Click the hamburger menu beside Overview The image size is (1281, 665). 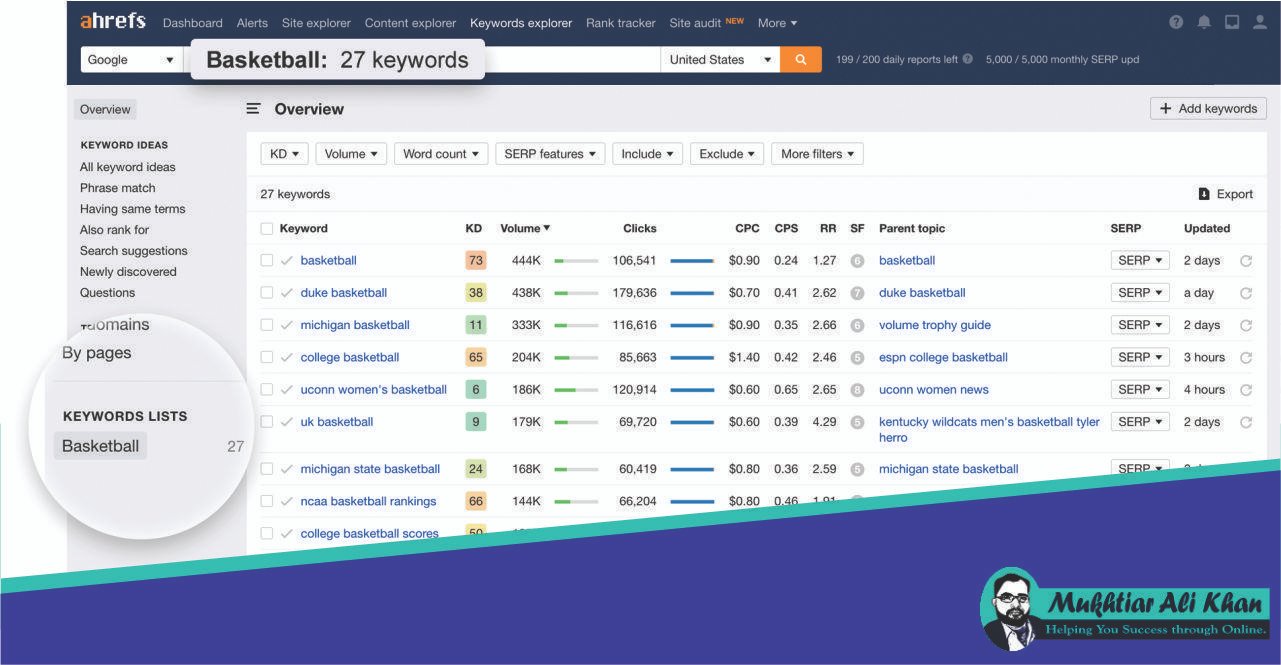pos(254,109)
